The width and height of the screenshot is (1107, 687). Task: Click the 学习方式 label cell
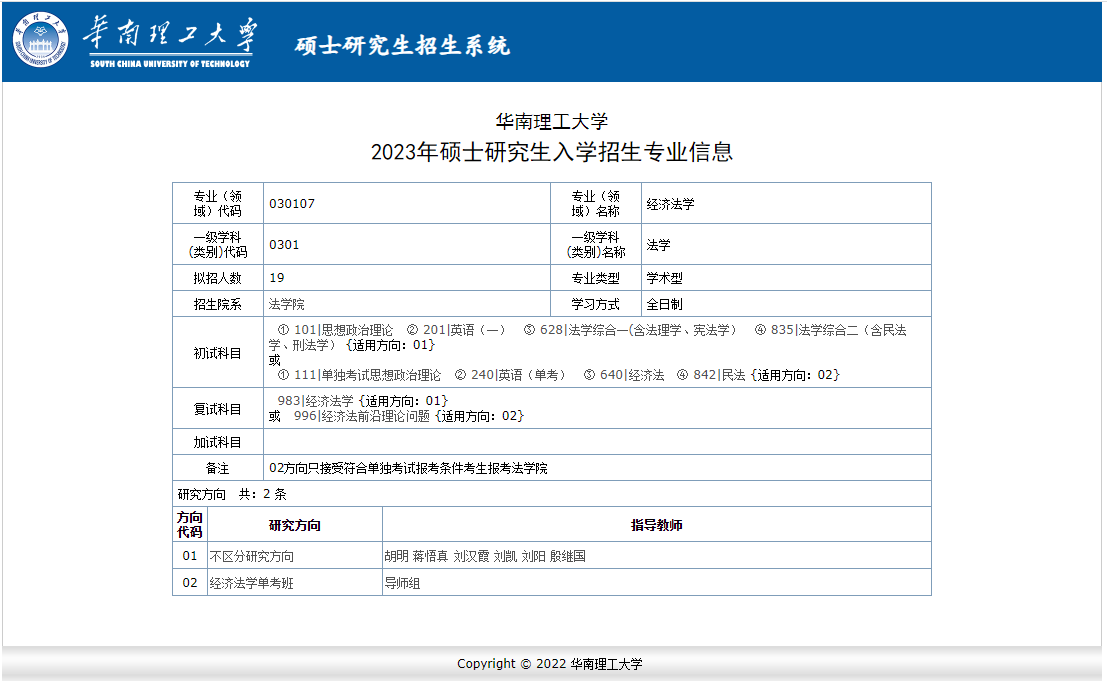[x=596, y=304]
